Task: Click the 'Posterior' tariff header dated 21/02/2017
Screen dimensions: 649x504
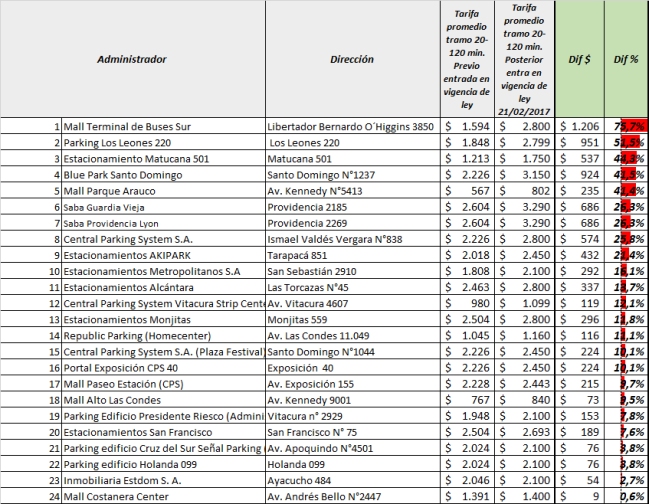Action: point(524,59)
